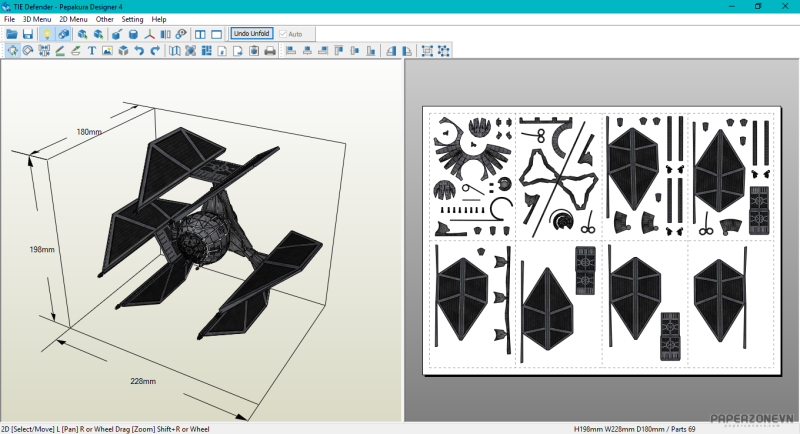
Task: Switch to split two-pane window layout
Action: click(x=200, y=34)
